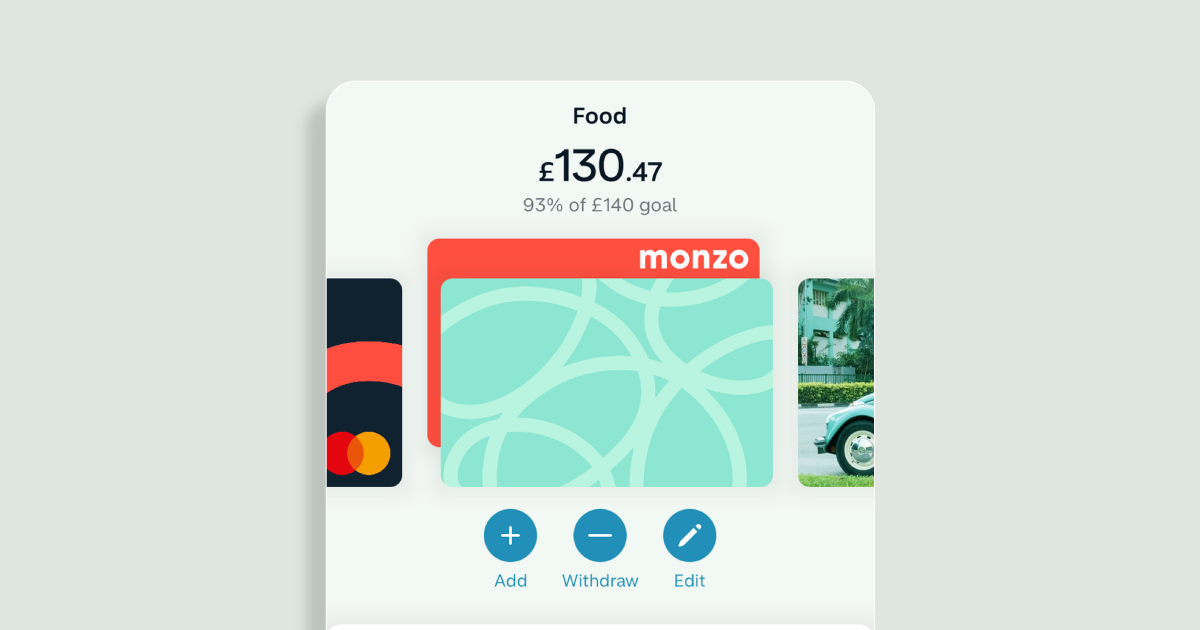Click the Food pot title
The image size is (1200, 630).
coord(600,116)
